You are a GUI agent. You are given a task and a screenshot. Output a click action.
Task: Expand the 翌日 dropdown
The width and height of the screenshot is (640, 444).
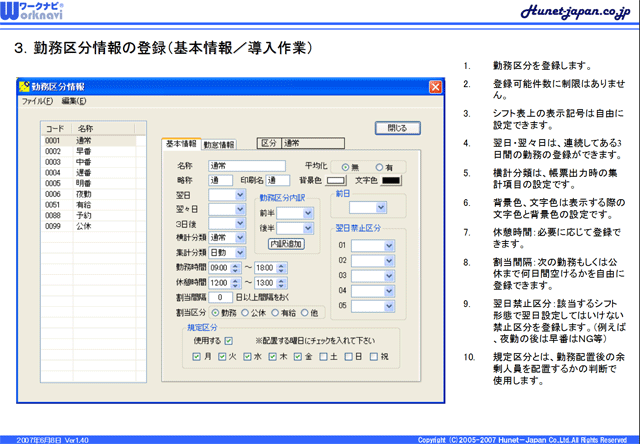(x=241, y=195)
